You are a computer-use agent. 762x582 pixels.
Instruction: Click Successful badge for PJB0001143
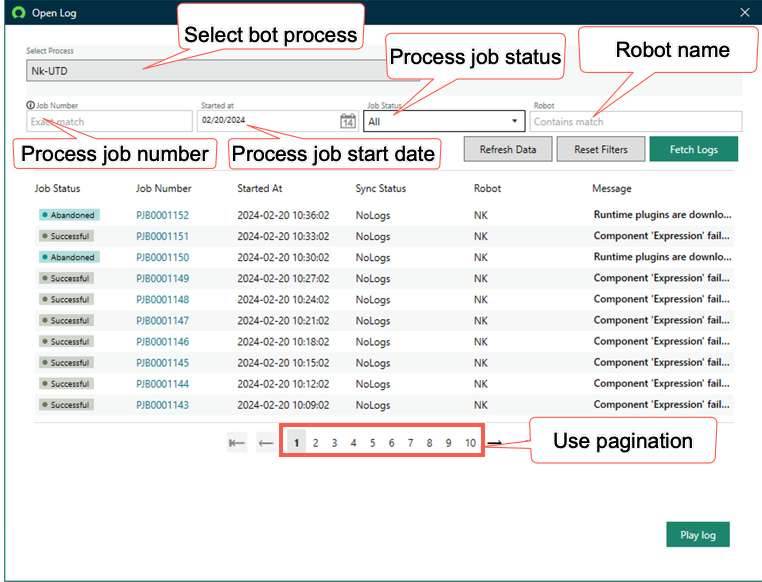[x=66, y=405]
